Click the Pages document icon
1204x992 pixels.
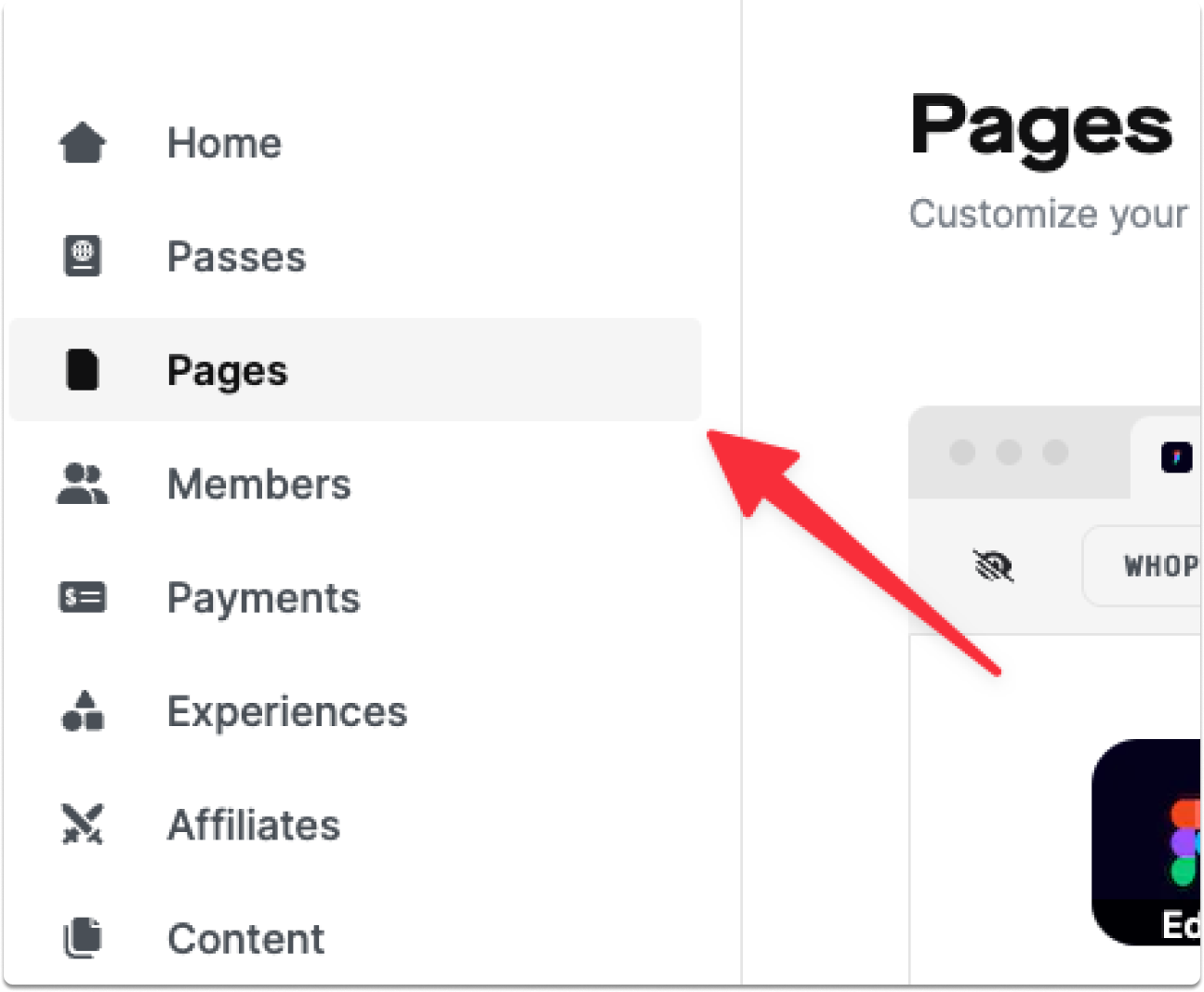82,369
